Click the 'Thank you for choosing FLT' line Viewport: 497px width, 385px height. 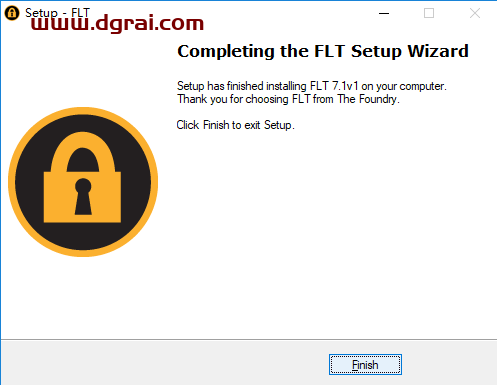[x=288, y=99]
